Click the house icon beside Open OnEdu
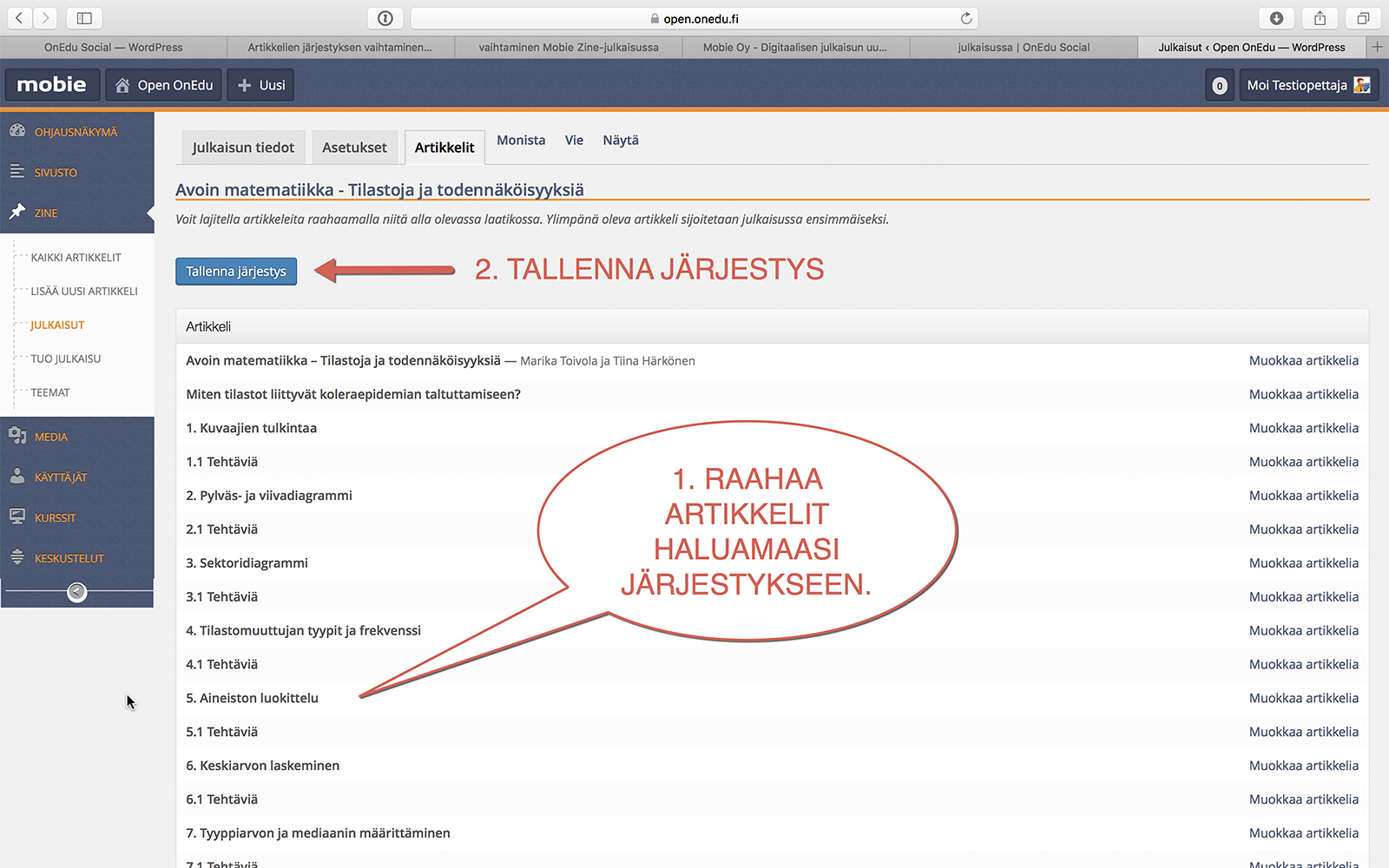Image resolution: width=1389 pixels, height=868 pixels. point(122,85)
